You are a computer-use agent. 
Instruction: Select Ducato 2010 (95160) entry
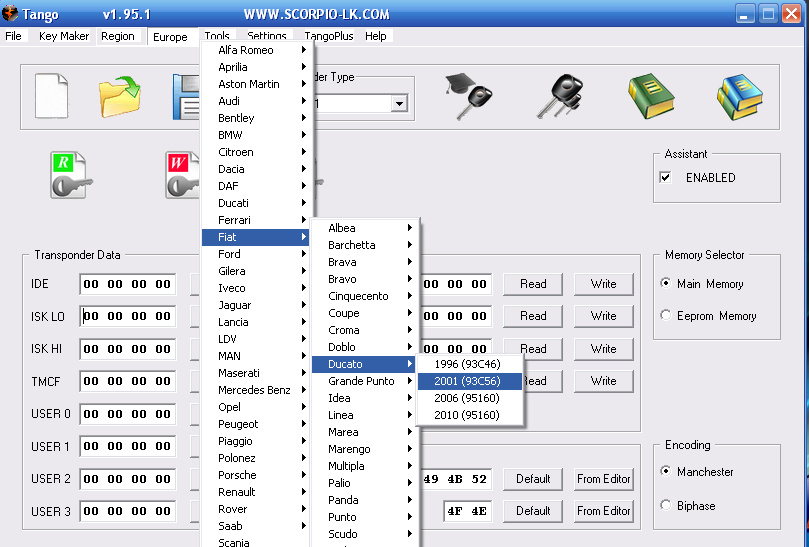click(x=470, y=415)
